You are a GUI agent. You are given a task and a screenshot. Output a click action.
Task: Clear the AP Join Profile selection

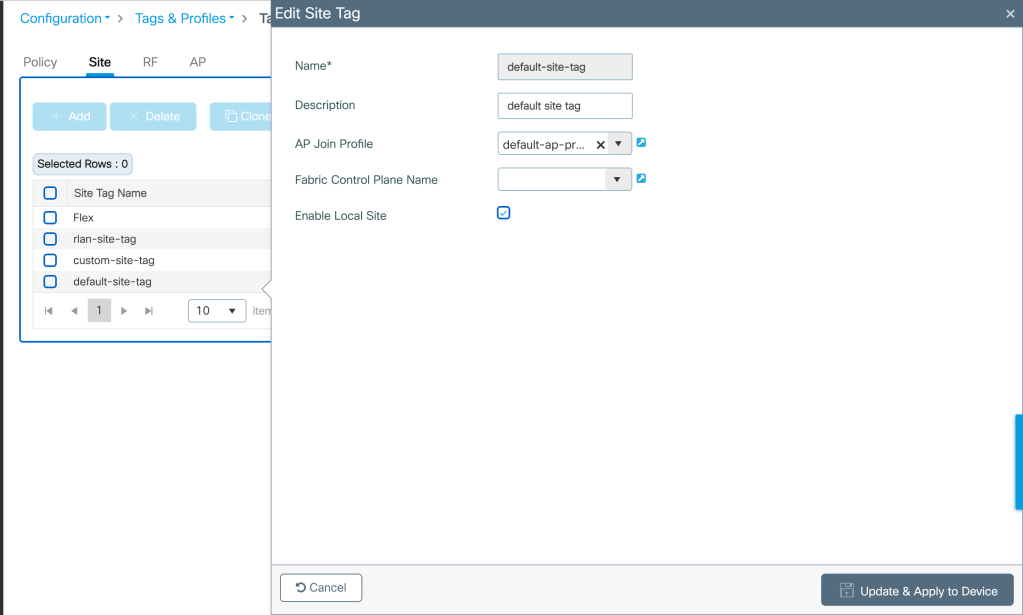[600, 144]
